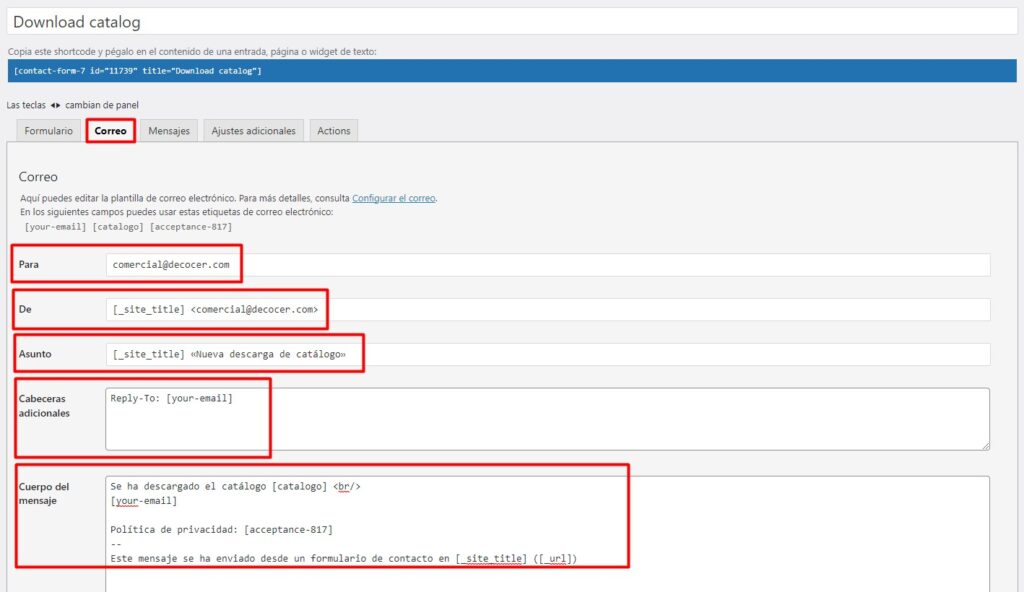Focus the De sender field
This screenshot has height=592, width=1024.
point(547,310)
